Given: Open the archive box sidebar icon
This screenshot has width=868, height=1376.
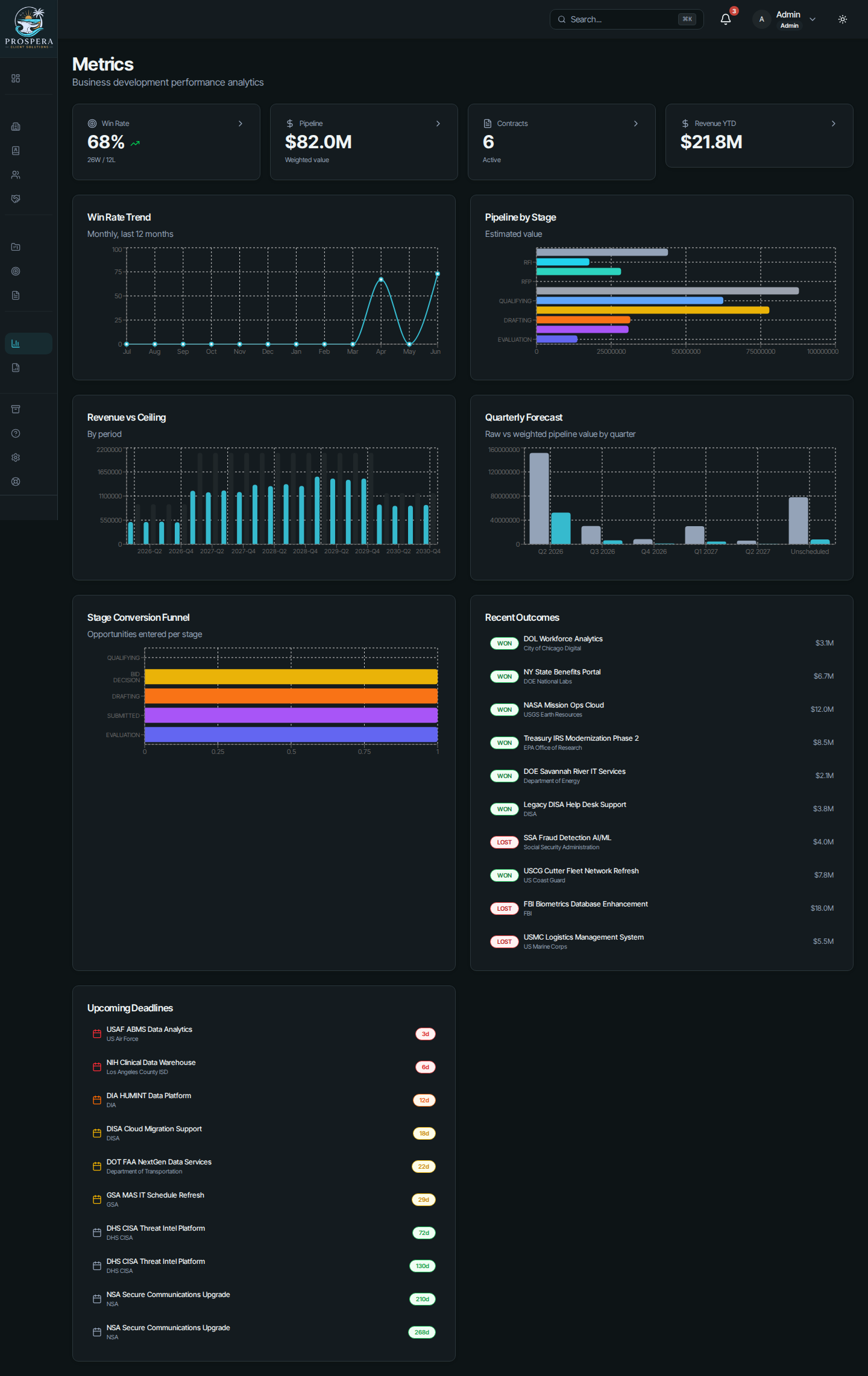Looking at the screenshot, I should click(16, 409).
